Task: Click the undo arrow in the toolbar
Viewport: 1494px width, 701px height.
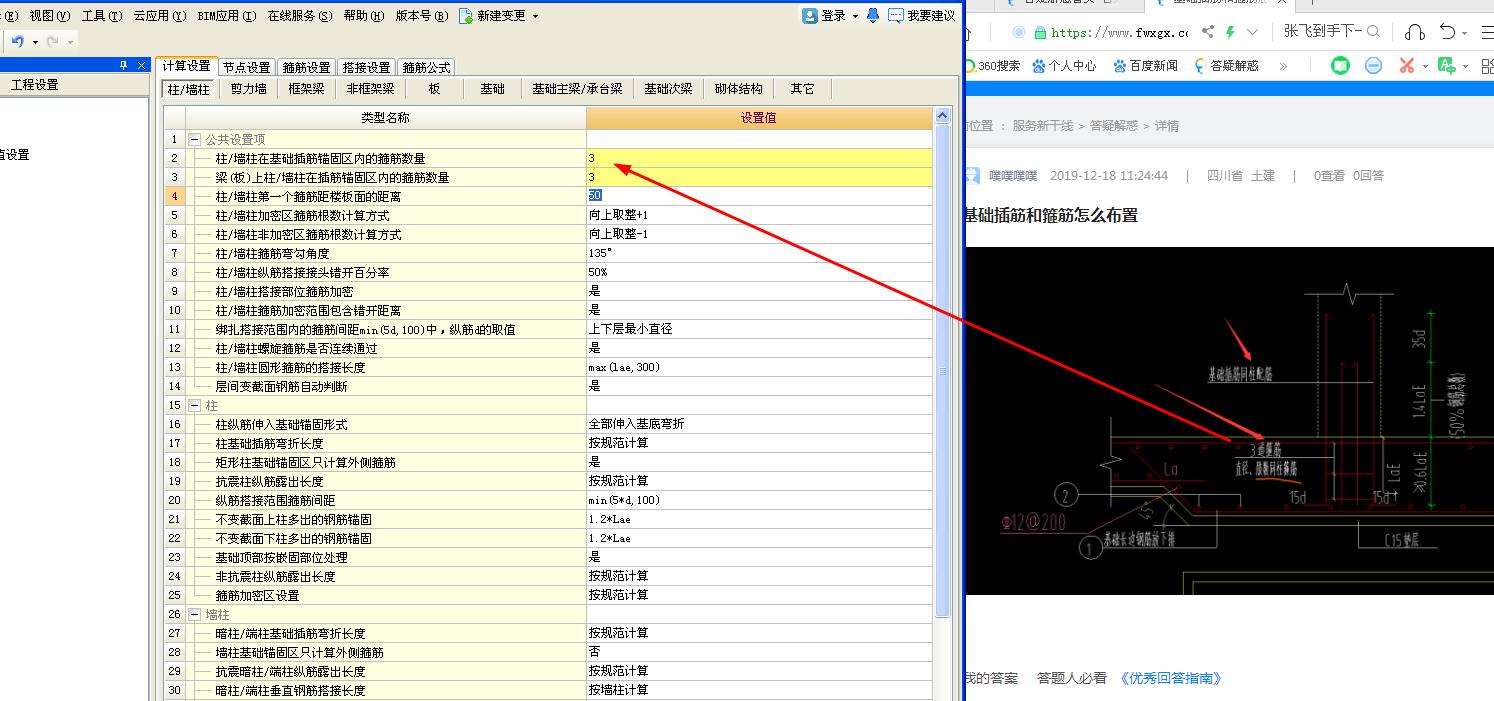Action: click(17, 42)
